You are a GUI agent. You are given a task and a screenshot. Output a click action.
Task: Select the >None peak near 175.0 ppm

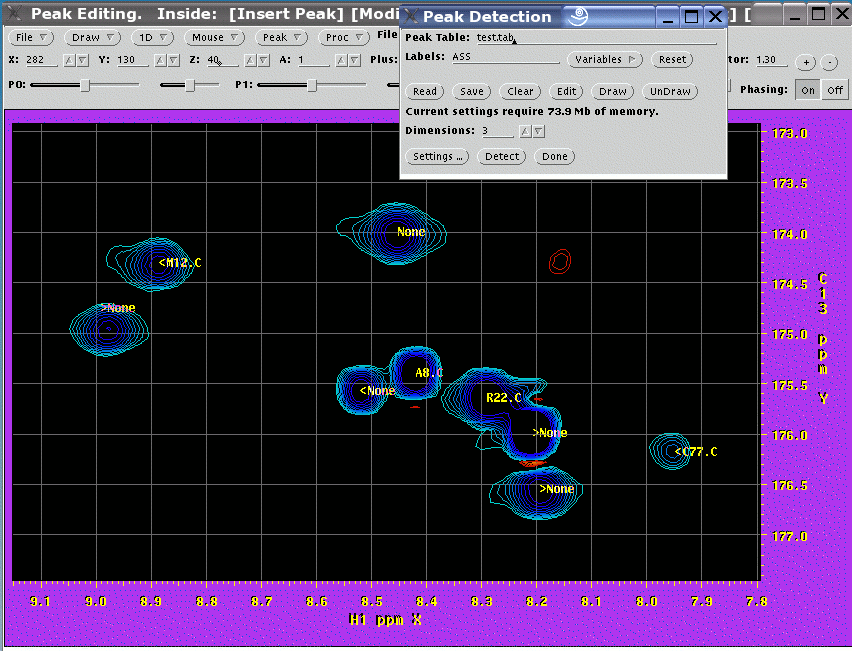118,308
